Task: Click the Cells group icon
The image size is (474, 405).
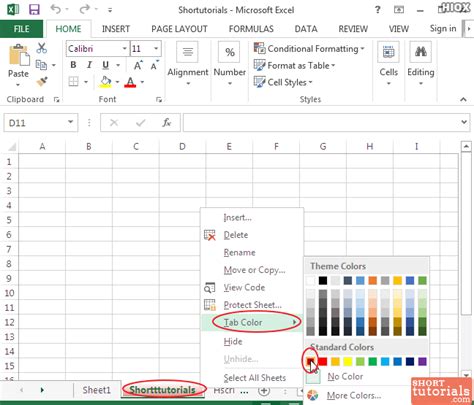Action: pos(388,52)
